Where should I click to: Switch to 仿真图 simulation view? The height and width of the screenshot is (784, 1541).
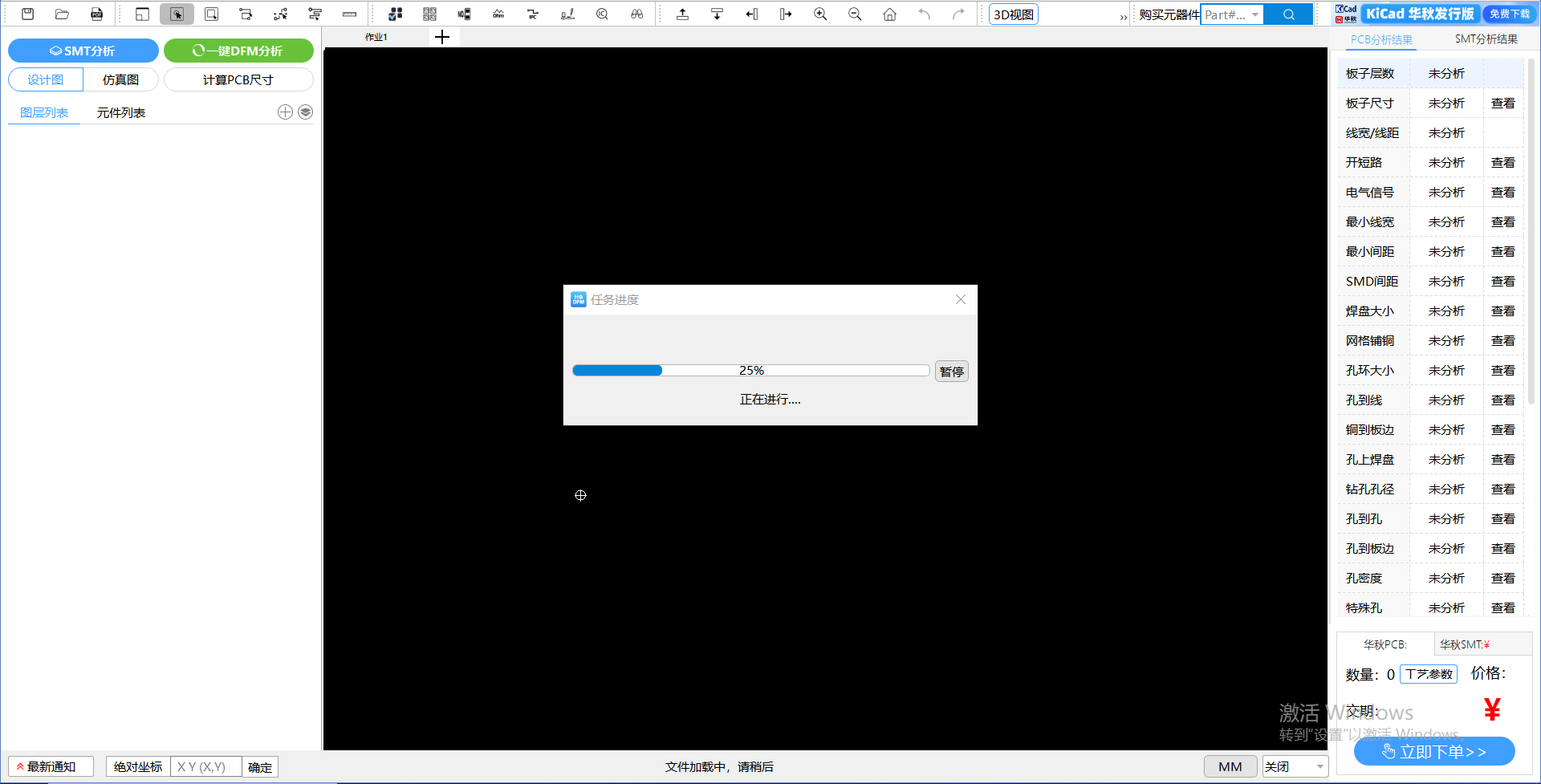point(120,79)
